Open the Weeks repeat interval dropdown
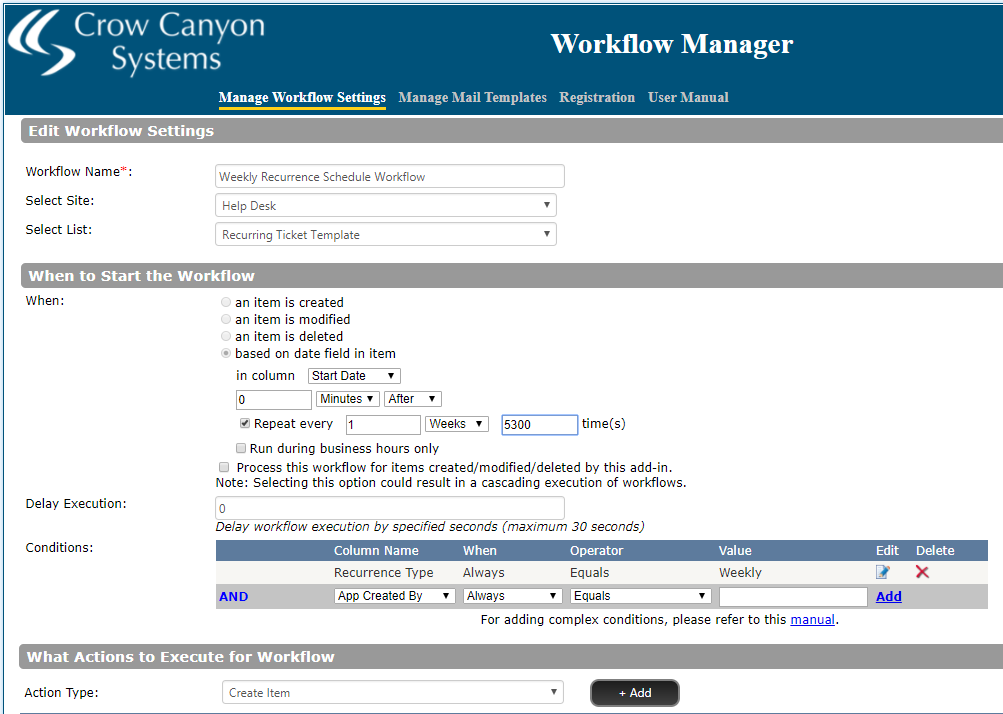Screen dimensions: 1003x714 [457, 424]
